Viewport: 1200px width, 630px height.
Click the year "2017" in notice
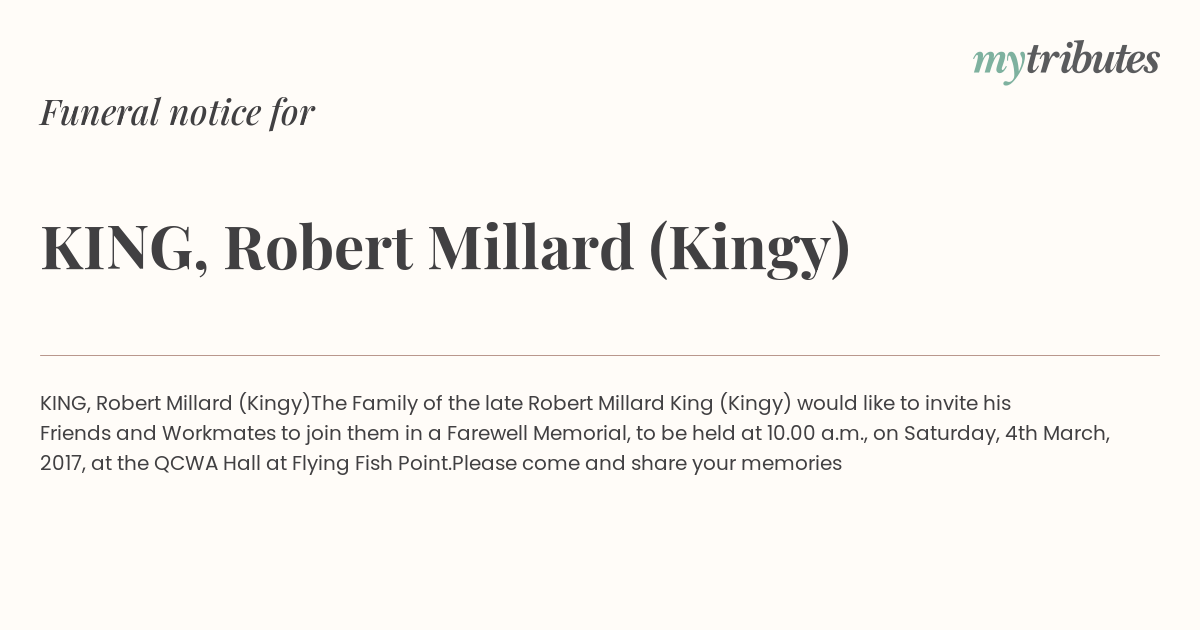pyautogui.click(x=60, y=463)
